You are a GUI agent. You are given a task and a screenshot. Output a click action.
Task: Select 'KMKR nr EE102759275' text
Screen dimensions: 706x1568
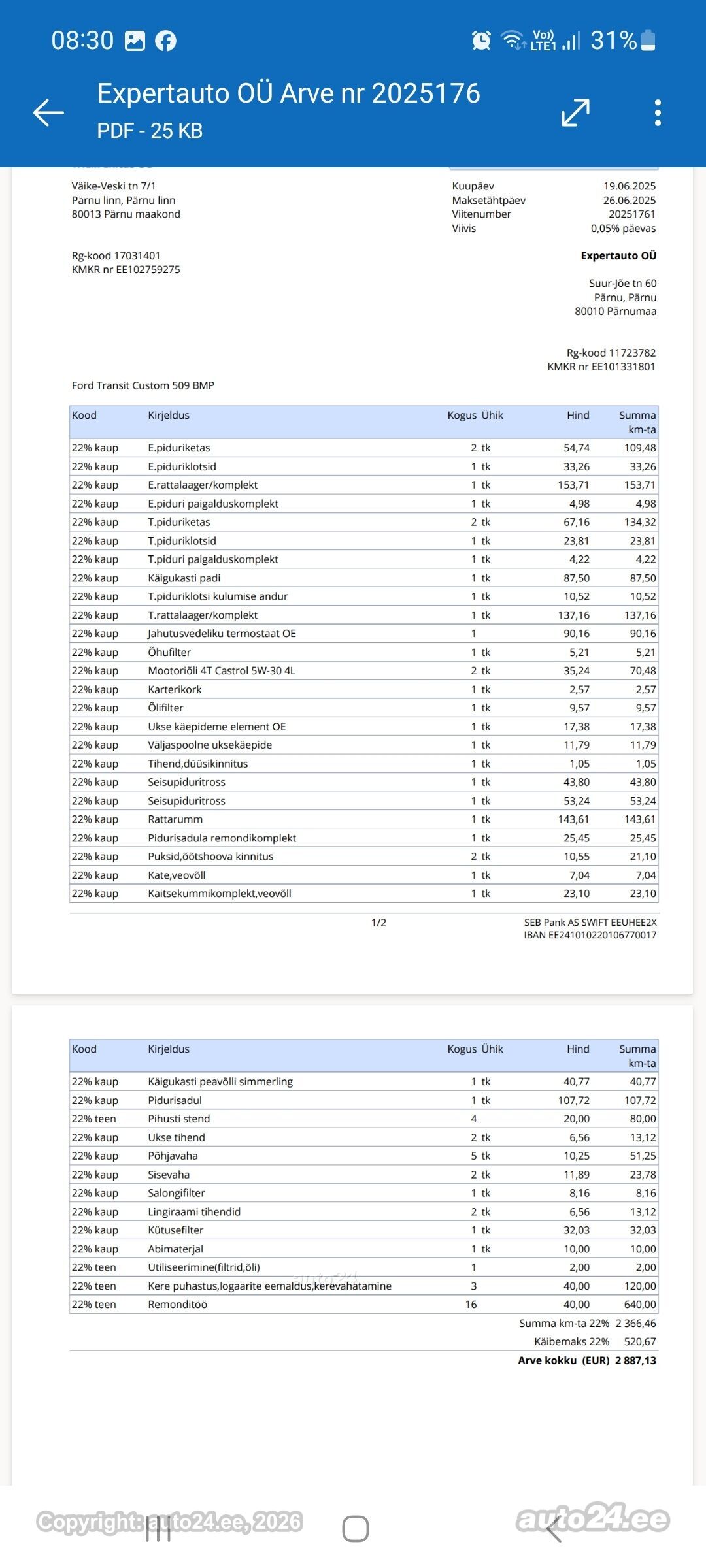(126, 270)
